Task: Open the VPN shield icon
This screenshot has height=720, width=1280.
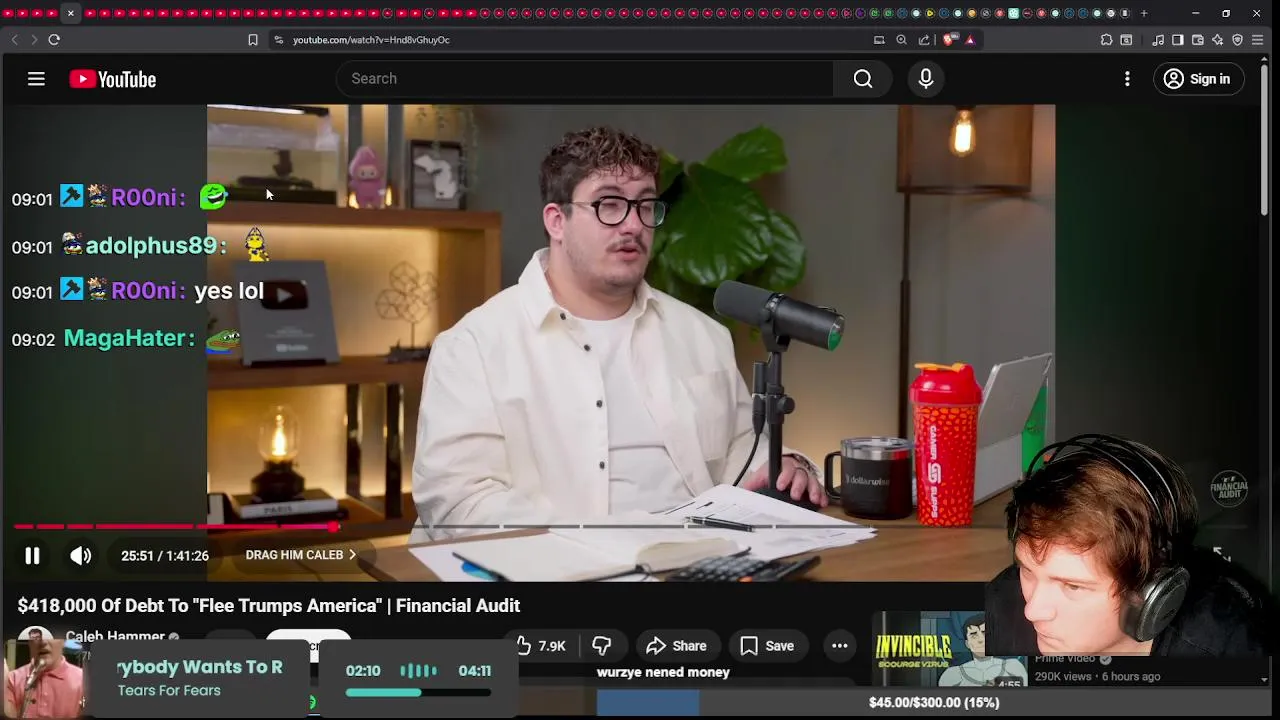Action: (1238, 40)
